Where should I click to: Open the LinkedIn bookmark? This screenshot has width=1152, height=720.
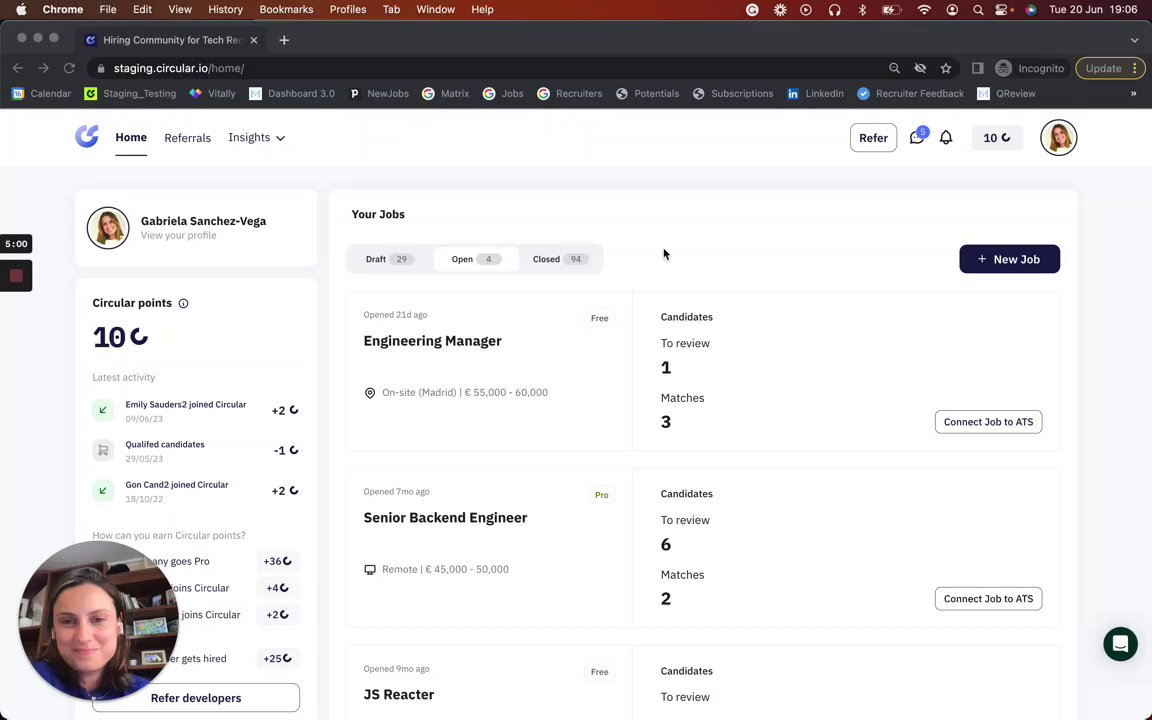pos(816,93)
